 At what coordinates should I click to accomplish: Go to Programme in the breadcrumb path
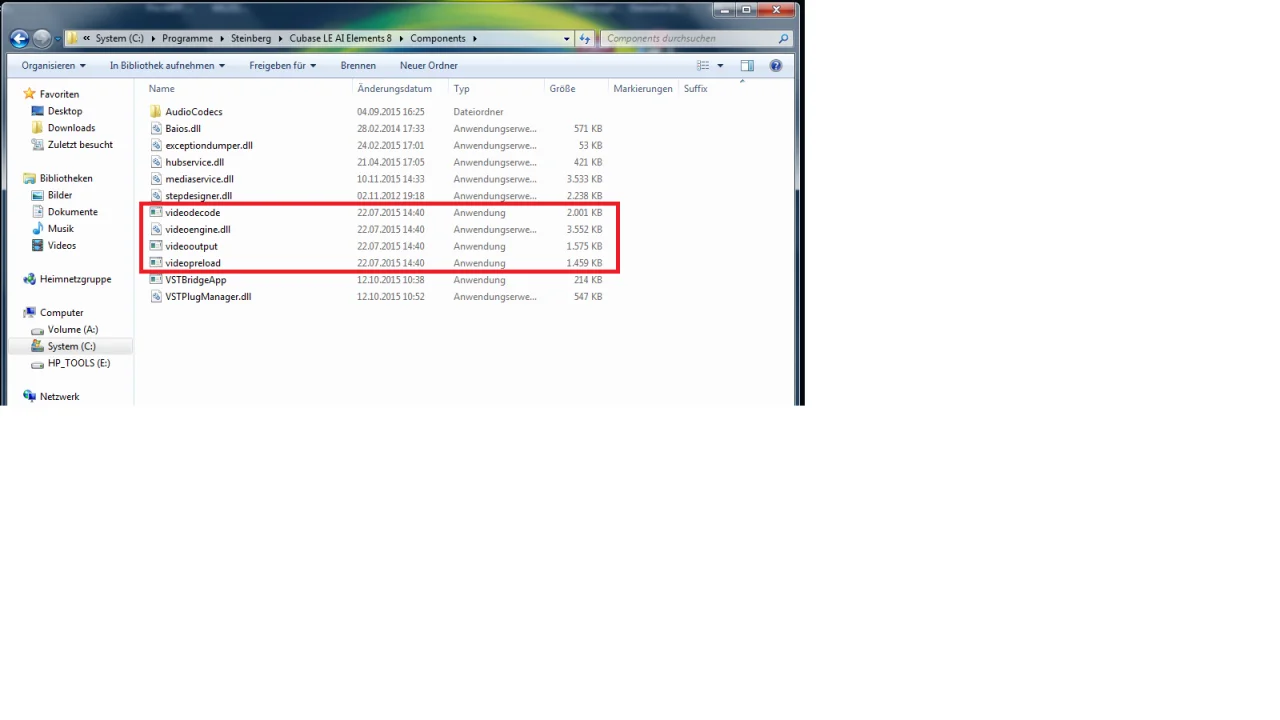click(x=188, y=39)
